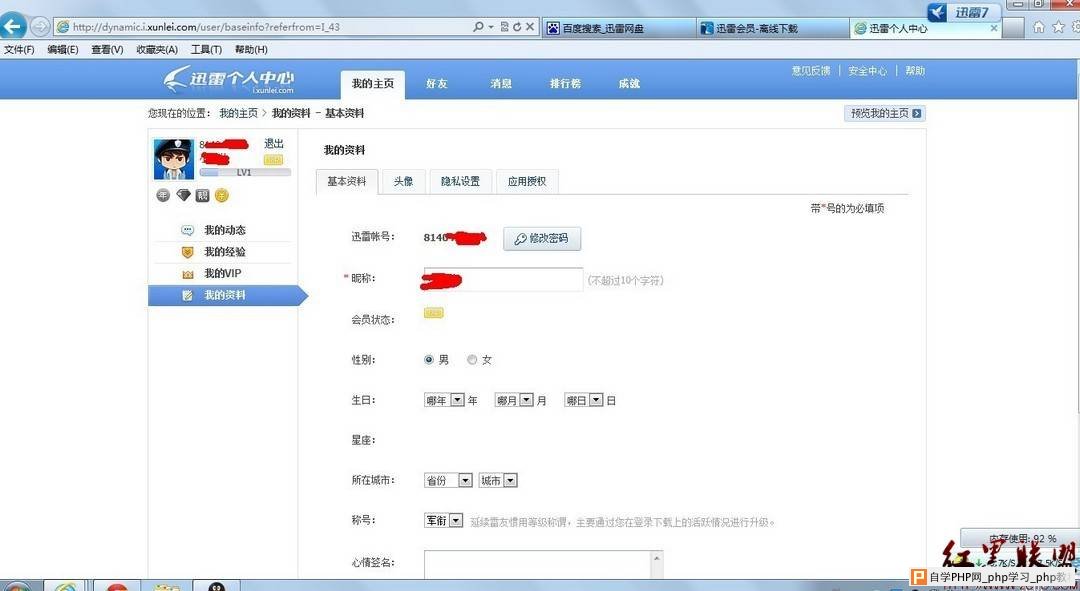Click into the 昵称 nickname input field
The image size is (1080, 591).
pyautogui.click(x=503, y=280)
